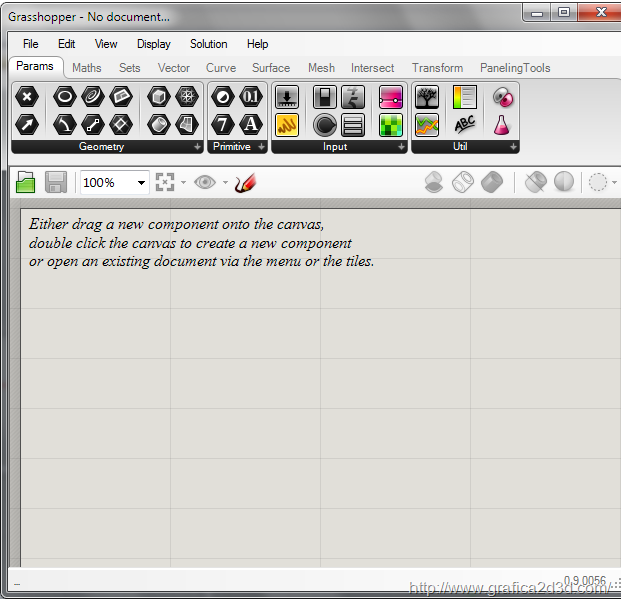This screenshot has width=621, height=599.
Task: Toggle shaded preview mode sphere icon
Action: tap(564, 182)
